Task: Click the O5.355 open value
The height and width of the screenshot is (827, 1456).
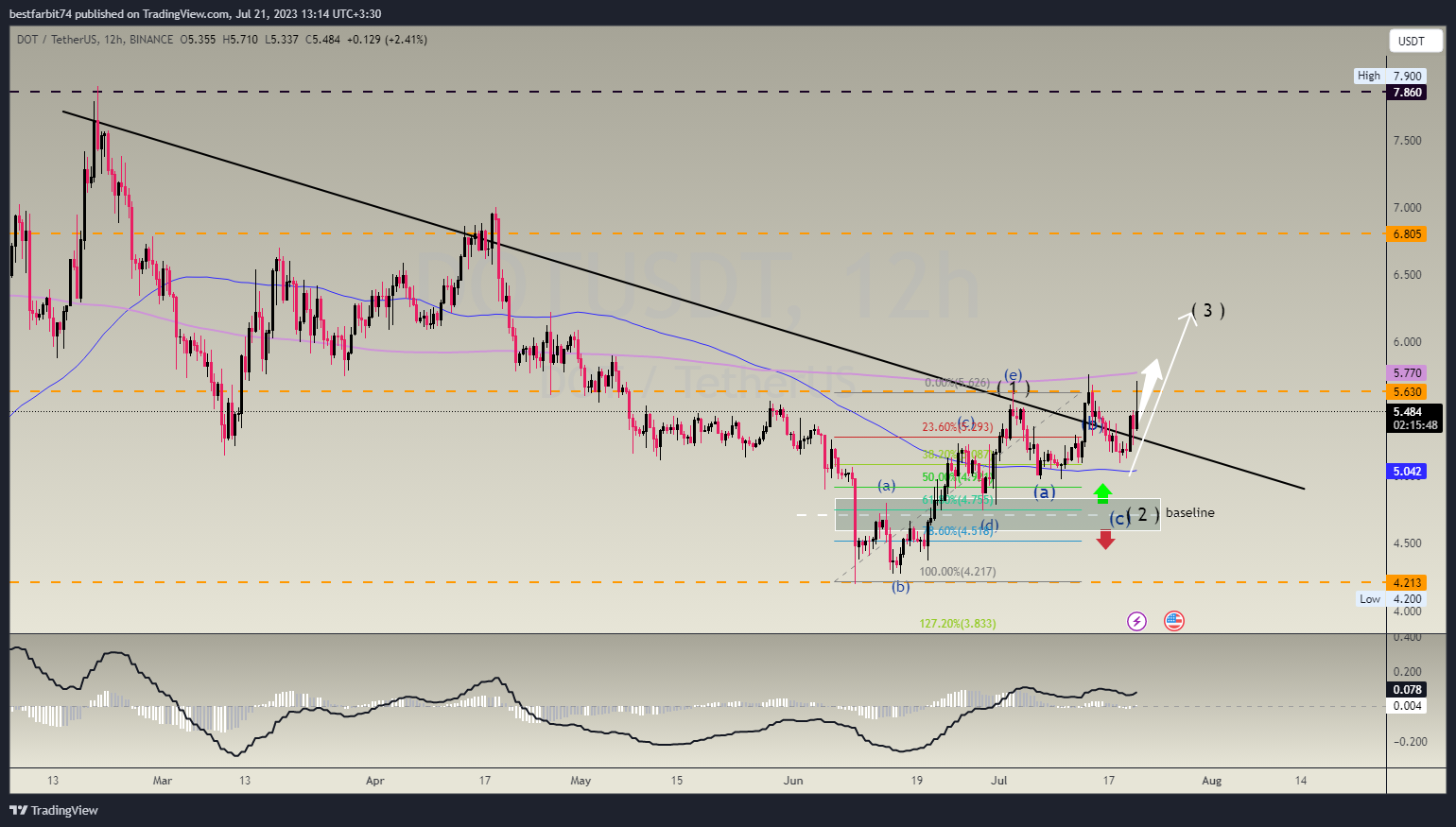Action: coord(198,40)
